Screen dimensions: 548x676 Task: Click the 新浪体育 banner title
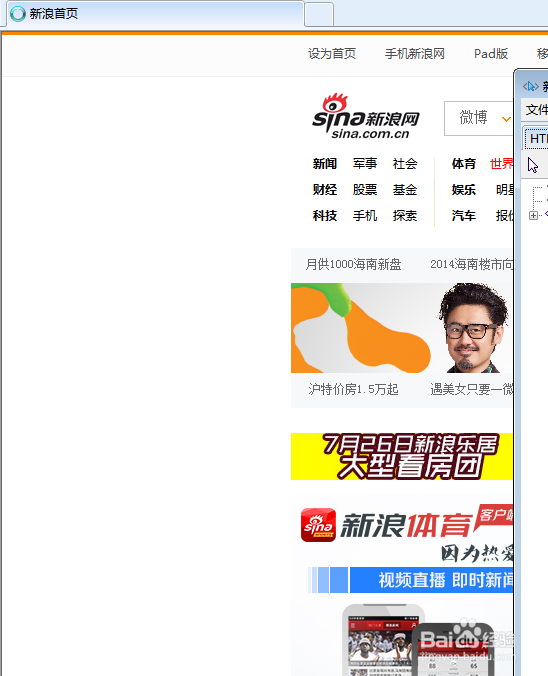(x=405, y=525)
